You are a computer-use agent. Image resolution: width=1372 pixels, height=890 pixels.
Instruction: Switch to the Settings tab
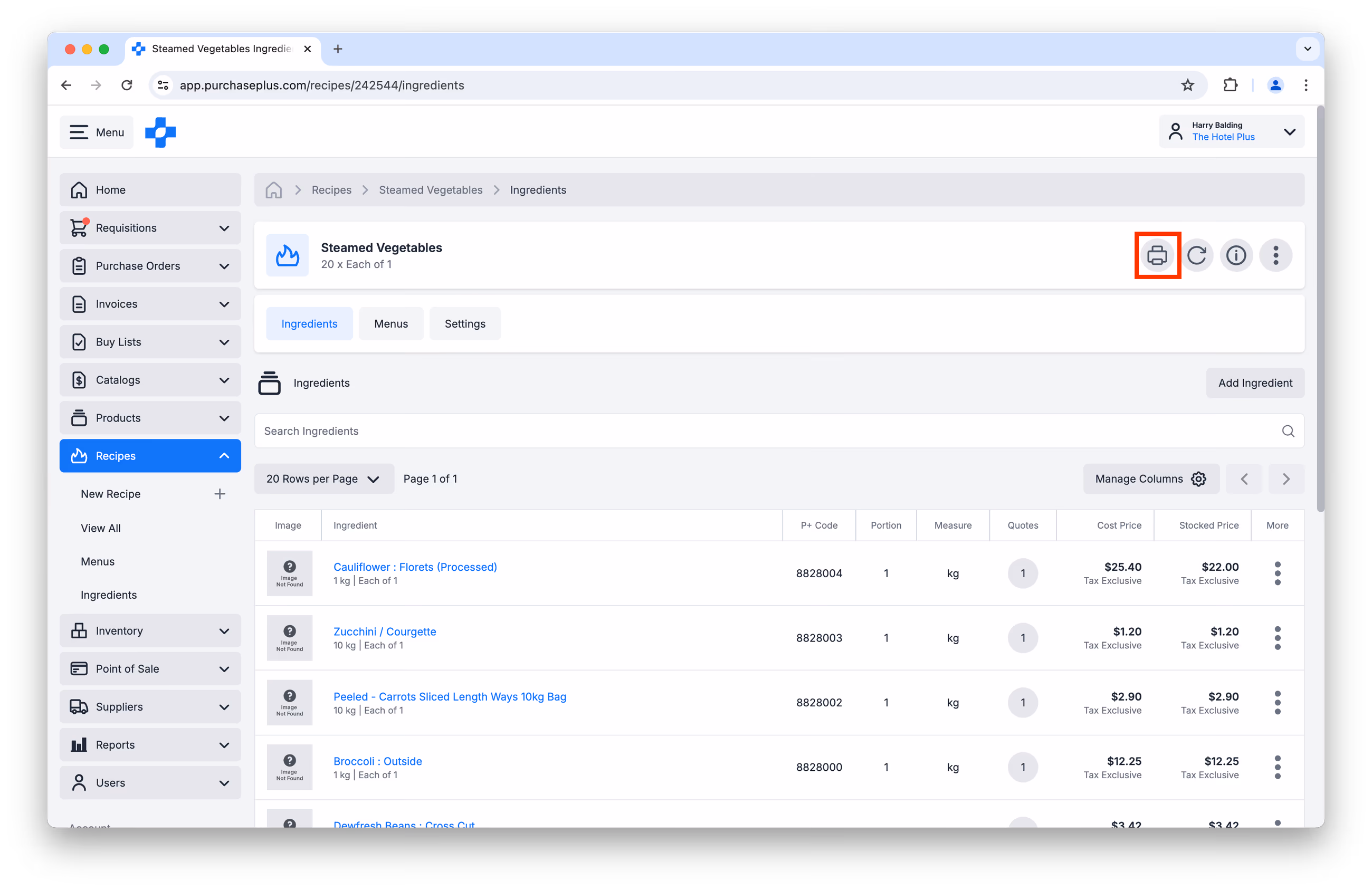(465, 324)
